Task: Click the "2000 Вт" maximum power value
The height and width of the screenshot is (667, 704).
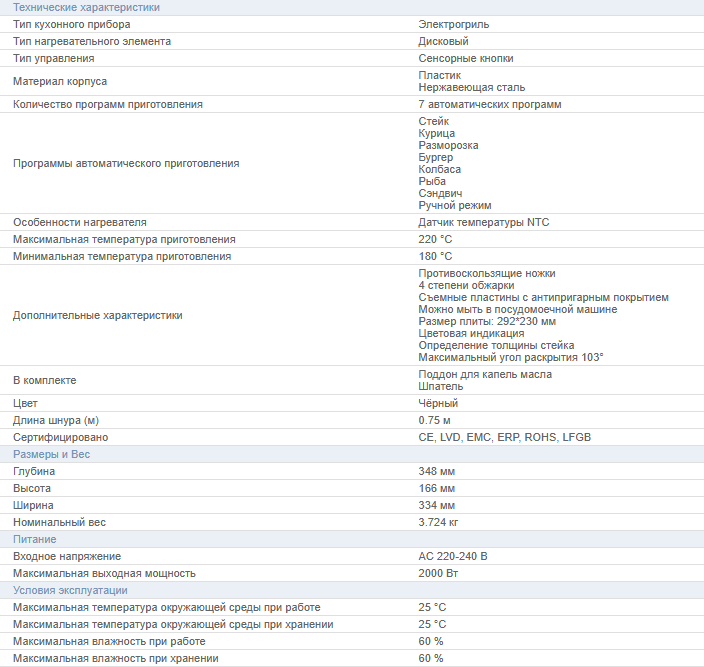Action: click(x=437, y=573)
